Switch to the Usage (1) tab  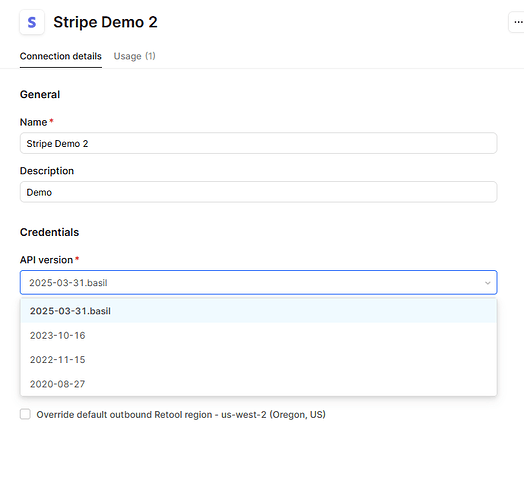pyautogui.click(x=134, y=56)
